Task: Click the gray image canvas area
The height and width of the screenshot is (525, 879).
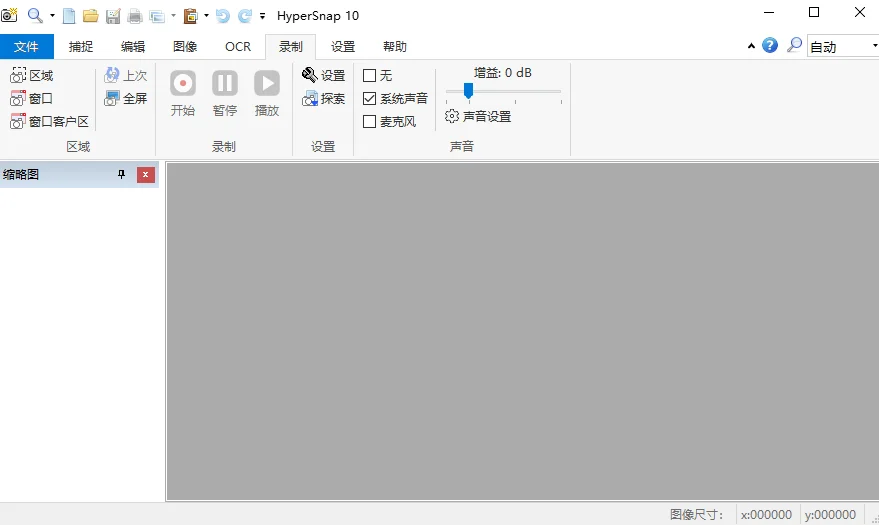Action: click(x=522, y=331)
